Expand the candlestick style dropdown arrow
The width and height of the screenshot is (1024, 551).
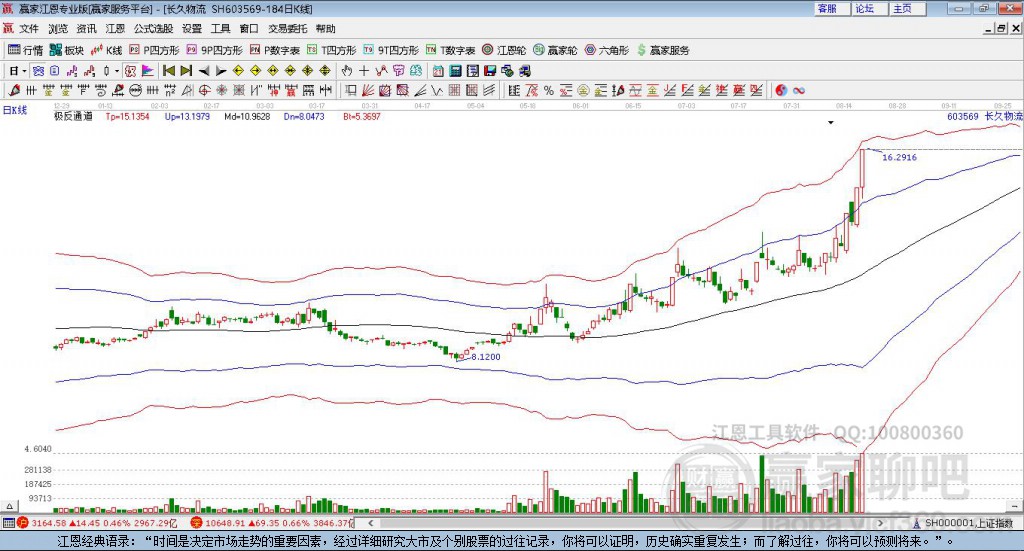tap(117, 71)
